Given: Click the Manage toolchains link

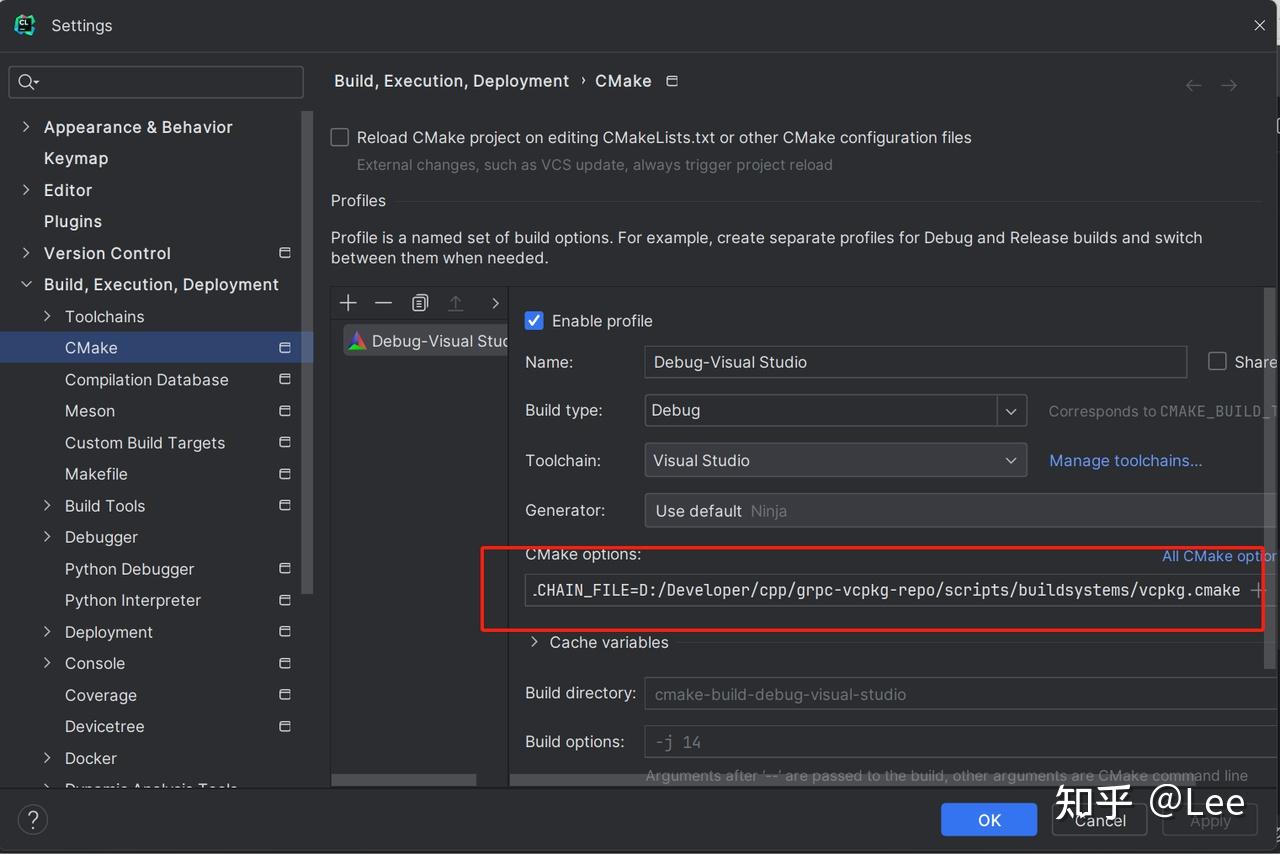Looking at the screenshot, I should coord(1125,461).
